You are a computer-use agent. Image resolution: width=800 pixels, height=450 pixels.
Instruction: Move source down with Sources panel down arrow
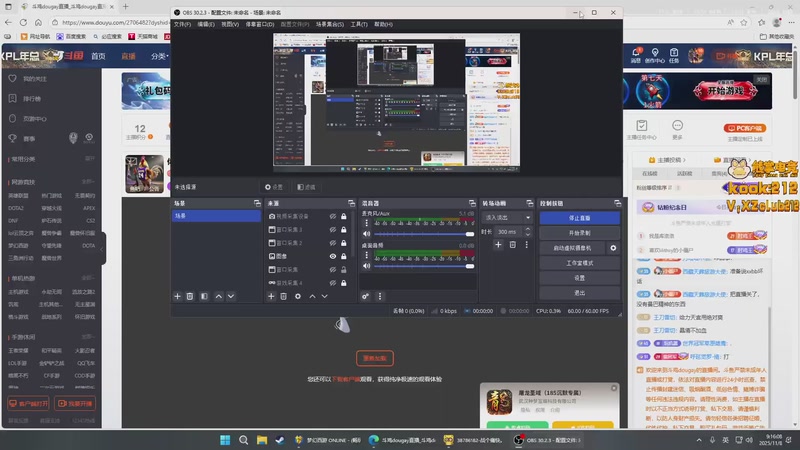pyautogui.click(x=324, y=296)
